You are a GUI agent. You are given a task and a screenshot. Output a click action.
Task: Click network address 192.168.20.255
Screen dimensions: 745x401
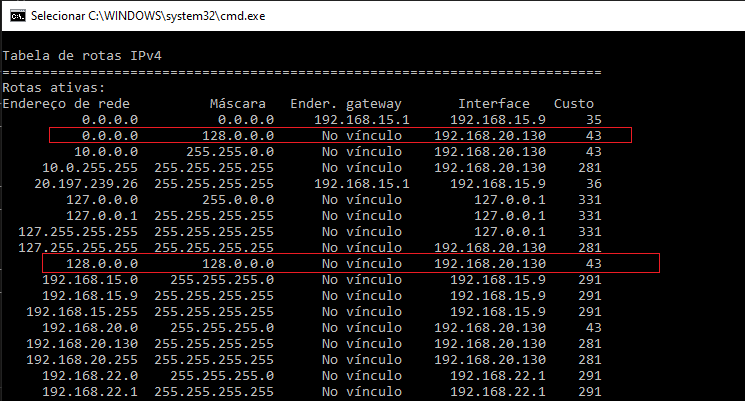[82, 359]
